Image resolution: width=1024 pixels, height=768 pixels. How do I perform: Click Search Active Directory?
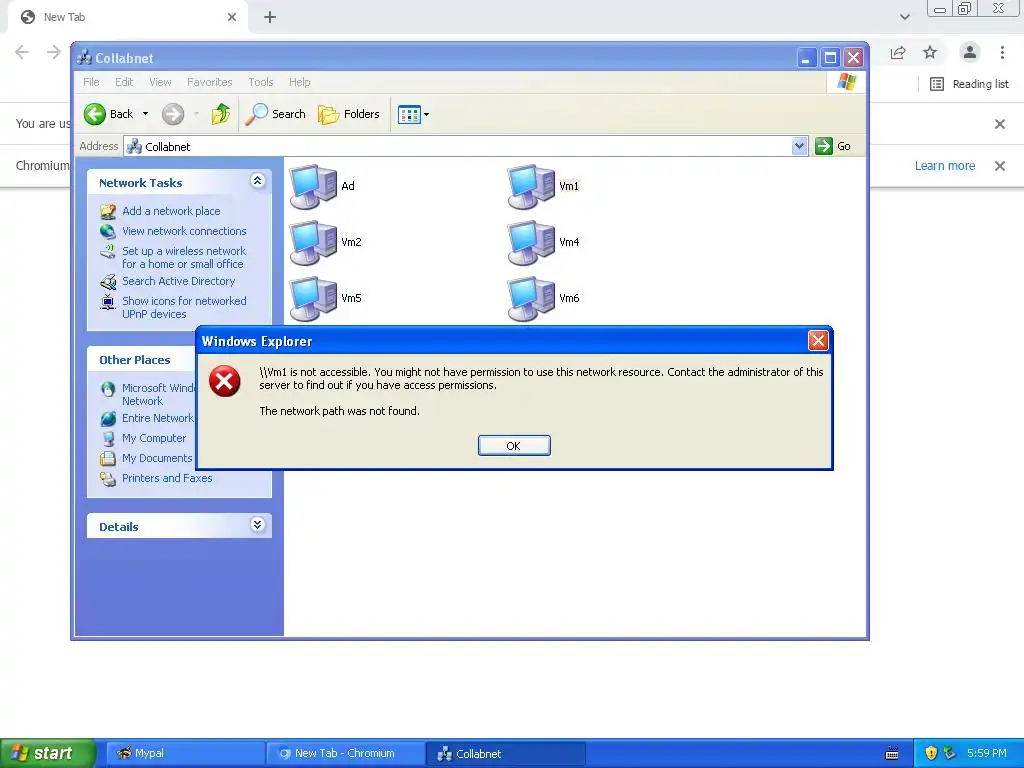(178, 281)
